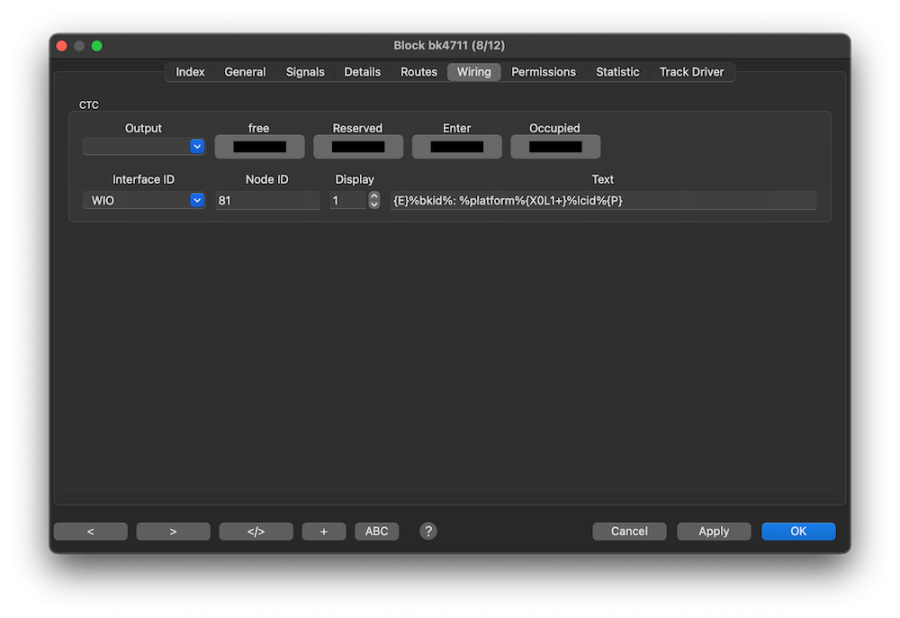Click the Cancel button

[630, 531]
